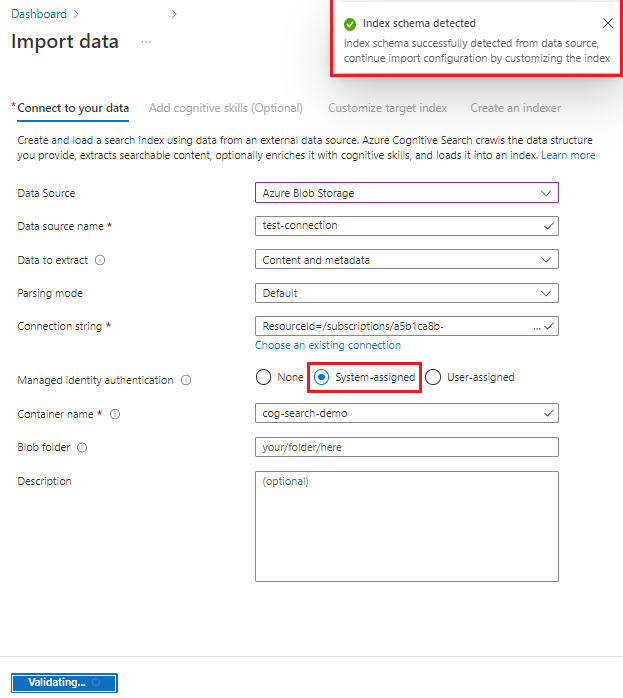Select System-assigned managed identity
This screenshot has height=698, width=623.
coord(321,377)
